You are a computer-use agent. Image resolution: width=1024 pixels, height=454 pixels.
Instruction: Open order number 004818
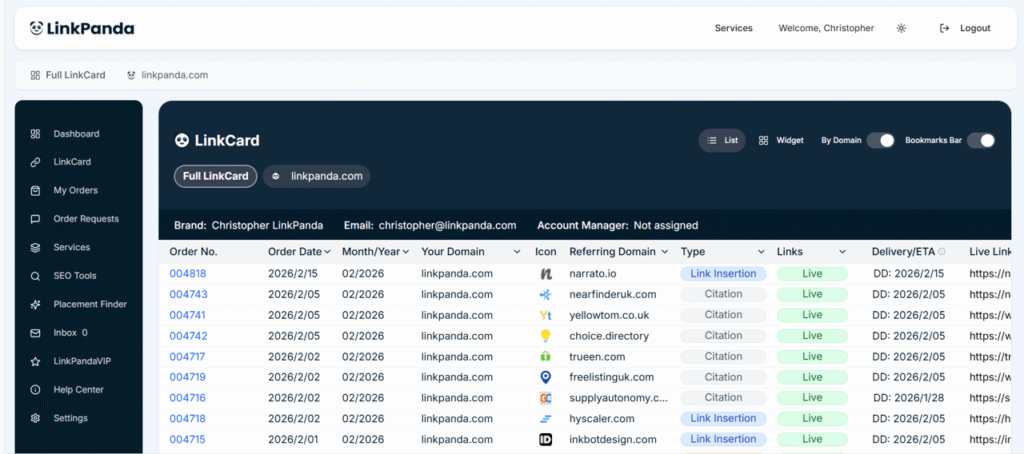click(188, 273)
